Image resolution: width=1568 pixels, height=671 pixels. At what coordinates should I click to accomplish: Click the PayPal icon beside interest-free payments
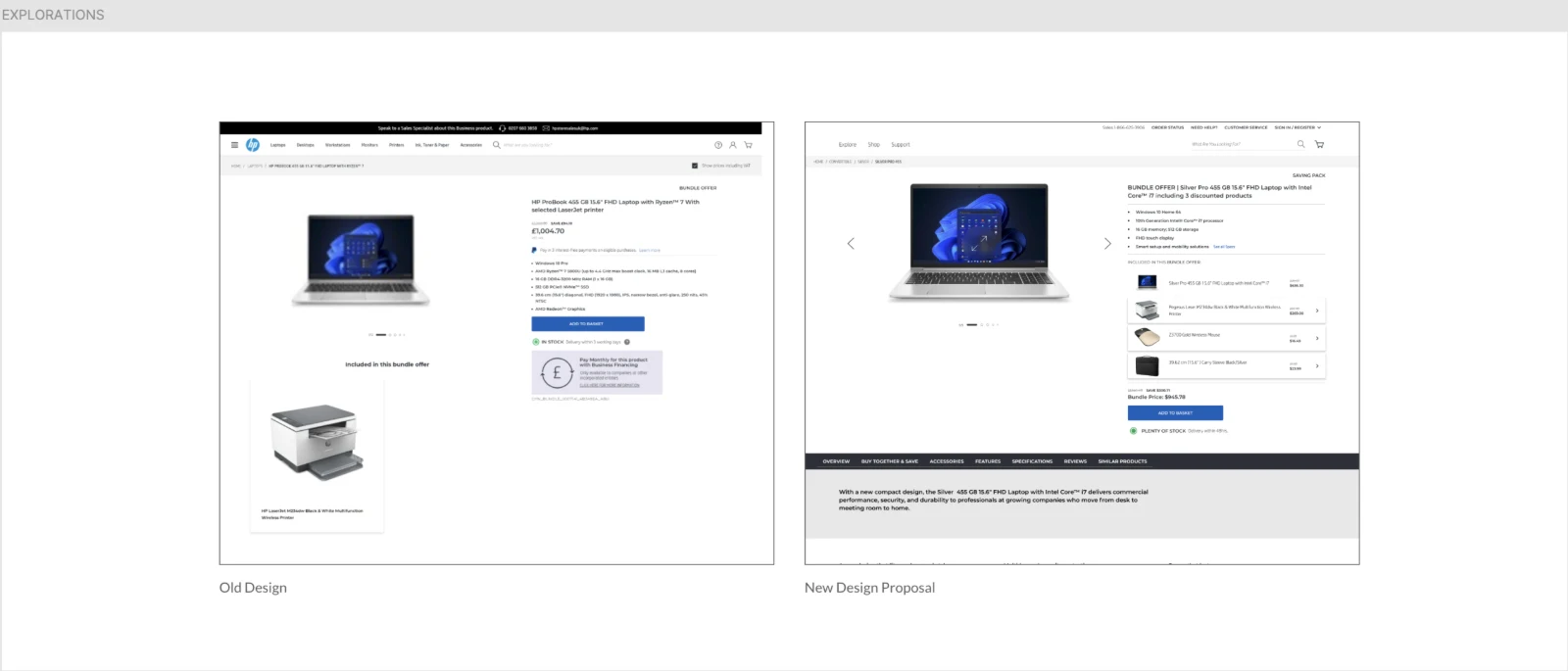pos(534,250)
